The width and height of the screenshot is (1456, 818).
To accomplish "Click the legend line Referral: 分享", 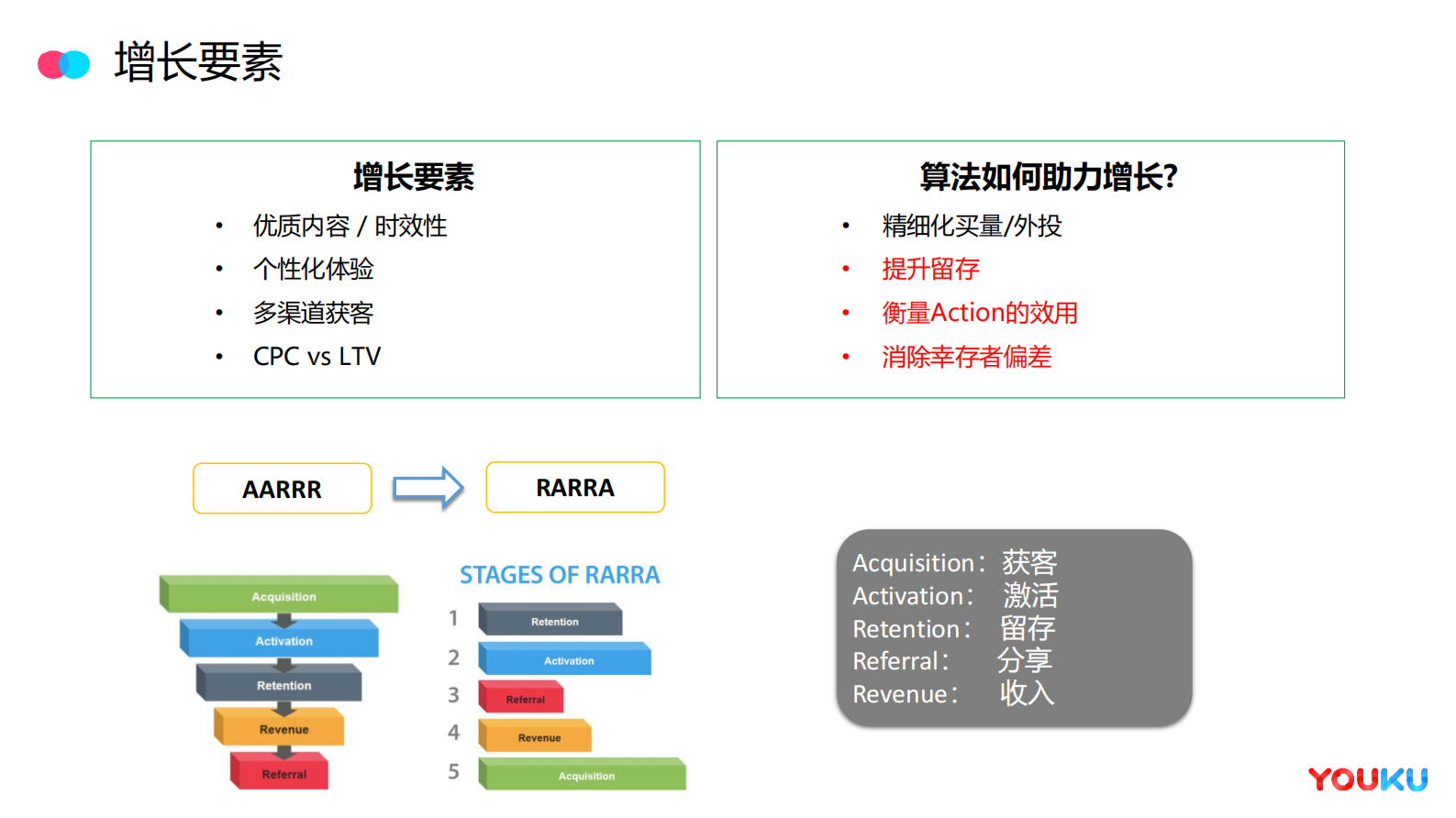I will tap(952, 660).
